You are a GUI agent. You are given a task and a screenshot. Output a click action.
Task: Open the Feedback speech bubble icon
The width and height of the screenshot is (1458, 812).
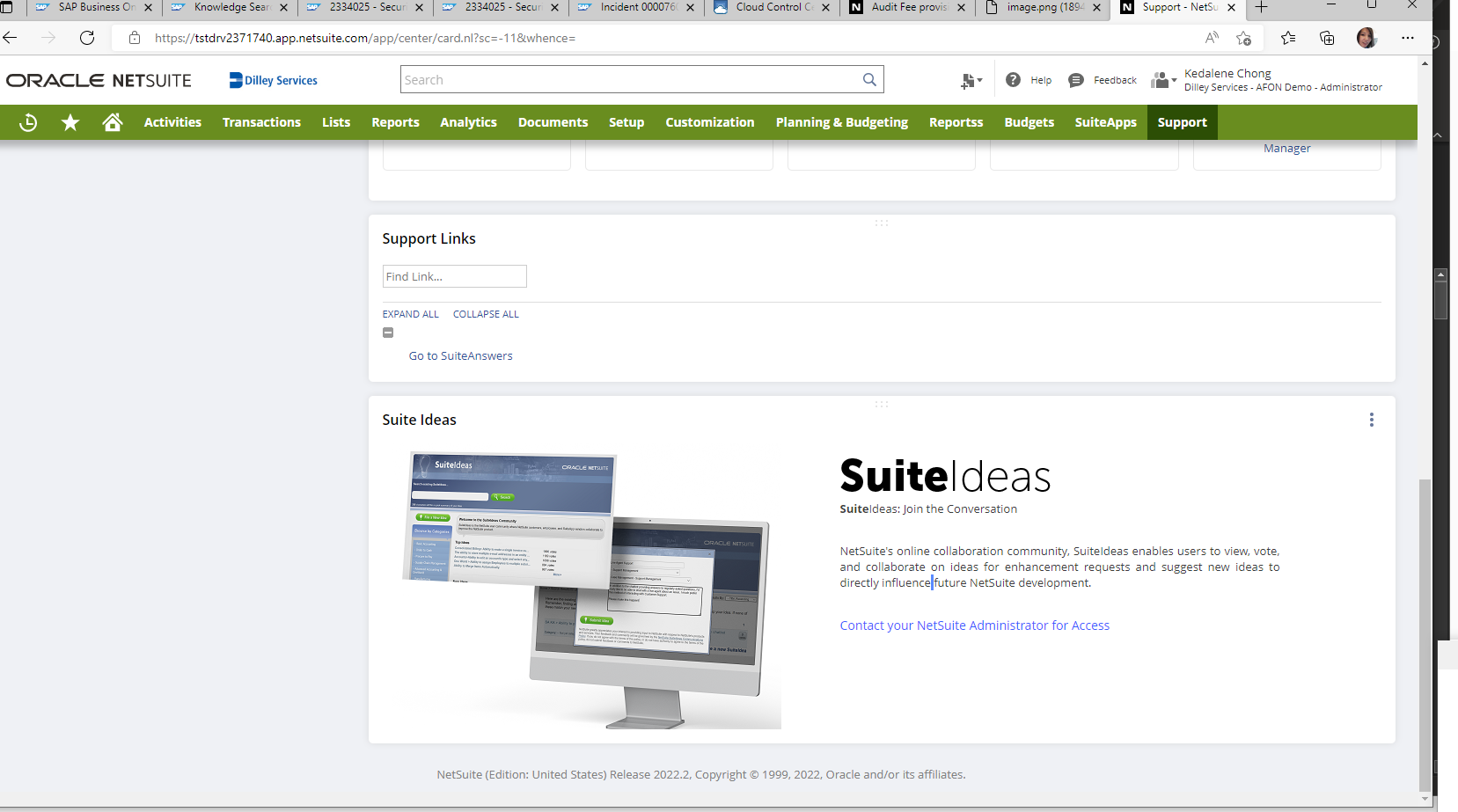1075,79
